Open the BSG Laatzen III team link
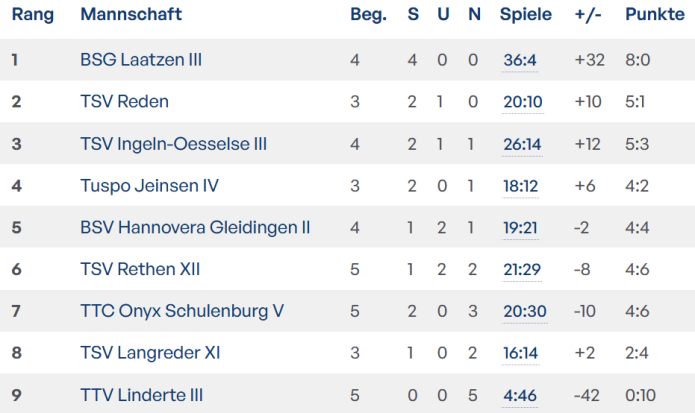 click(x=141, y=60)
